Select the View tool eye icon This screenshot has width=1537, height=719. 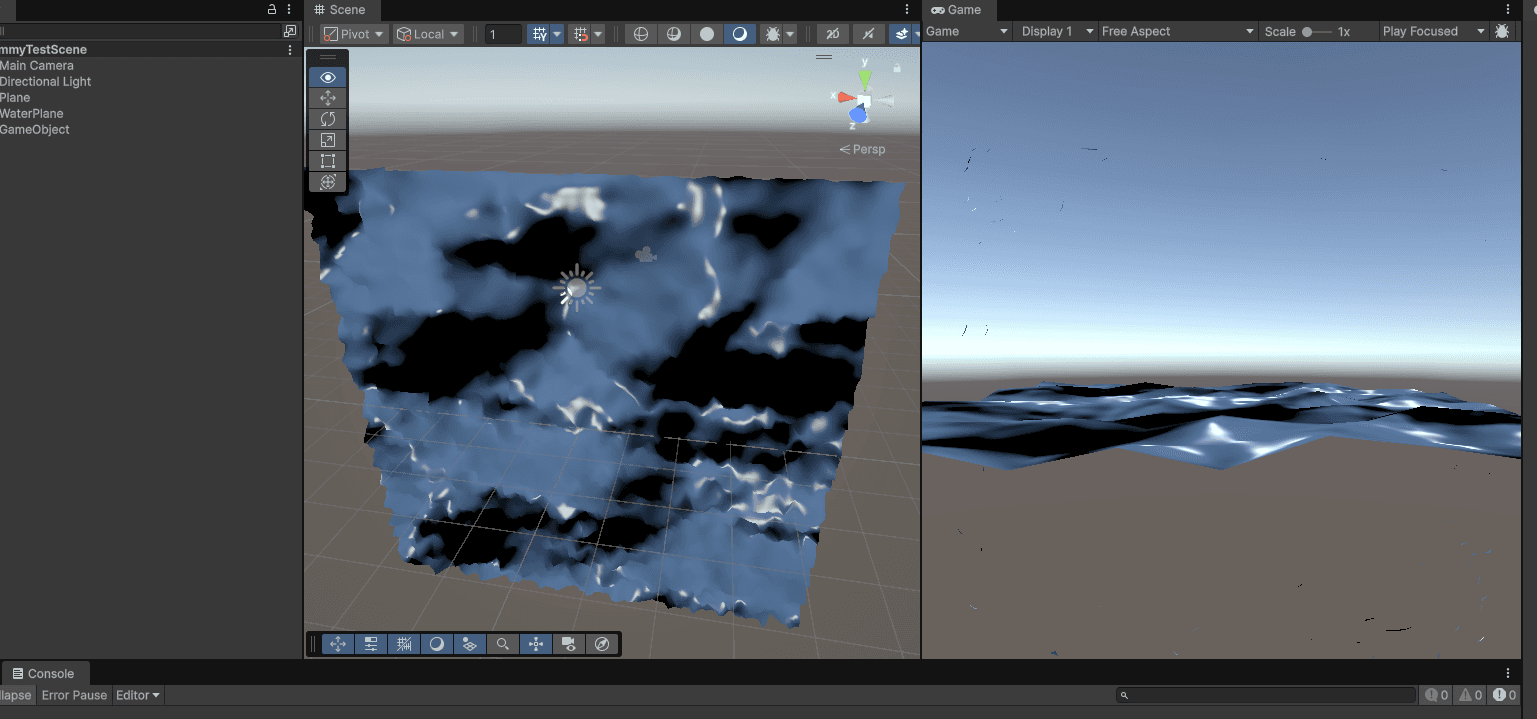point(327,77)
